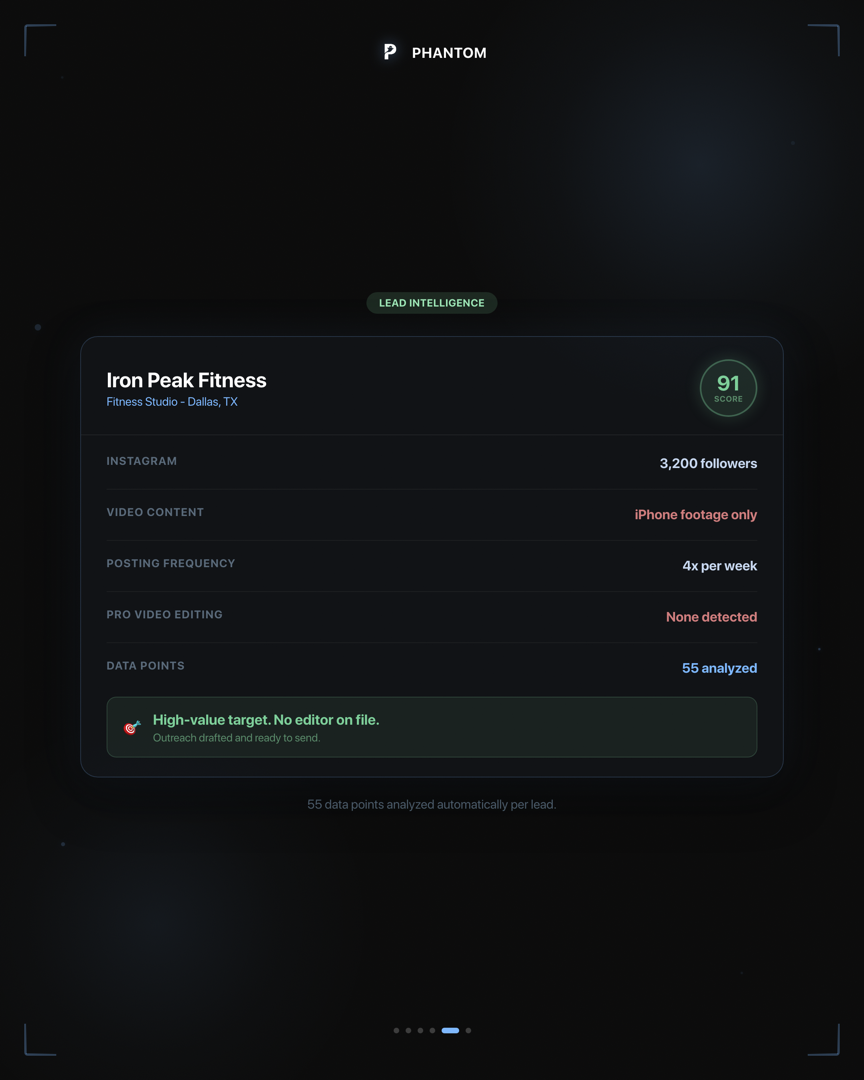Screen dimensions: 864x1080
Task: Click the 91 score circle badge
Action: pos(728,388)
